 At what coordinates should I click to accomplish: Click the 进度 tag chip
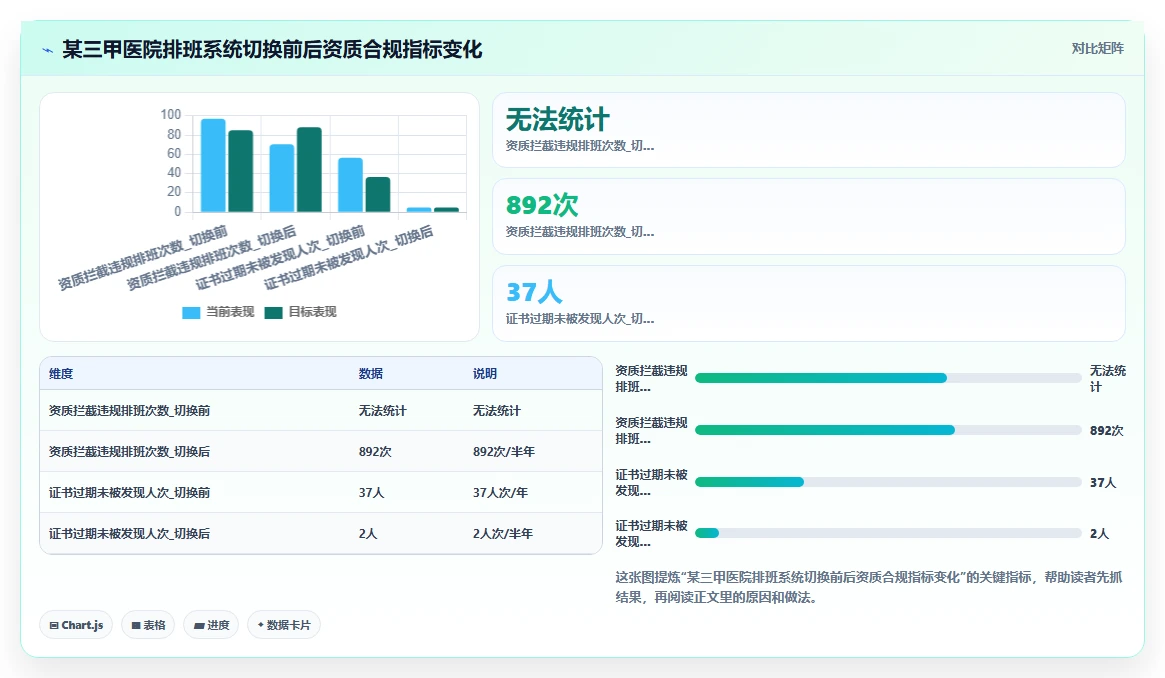[211, 625]
